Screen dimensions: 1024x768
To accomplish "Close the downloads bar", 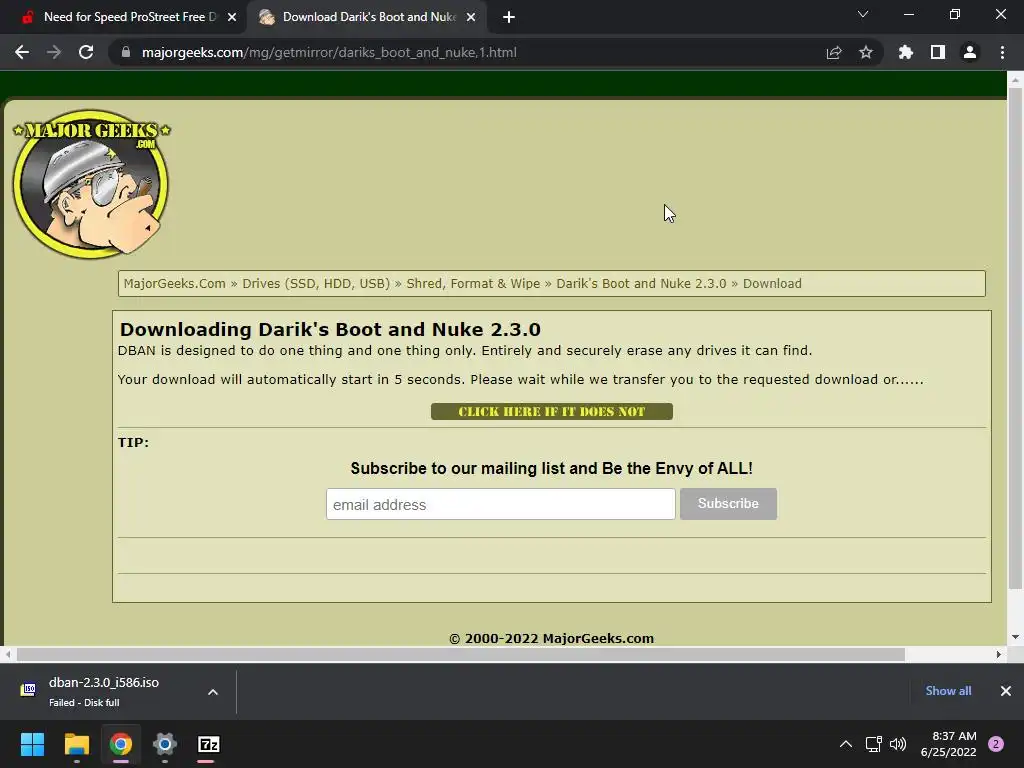I will 1006,690.
